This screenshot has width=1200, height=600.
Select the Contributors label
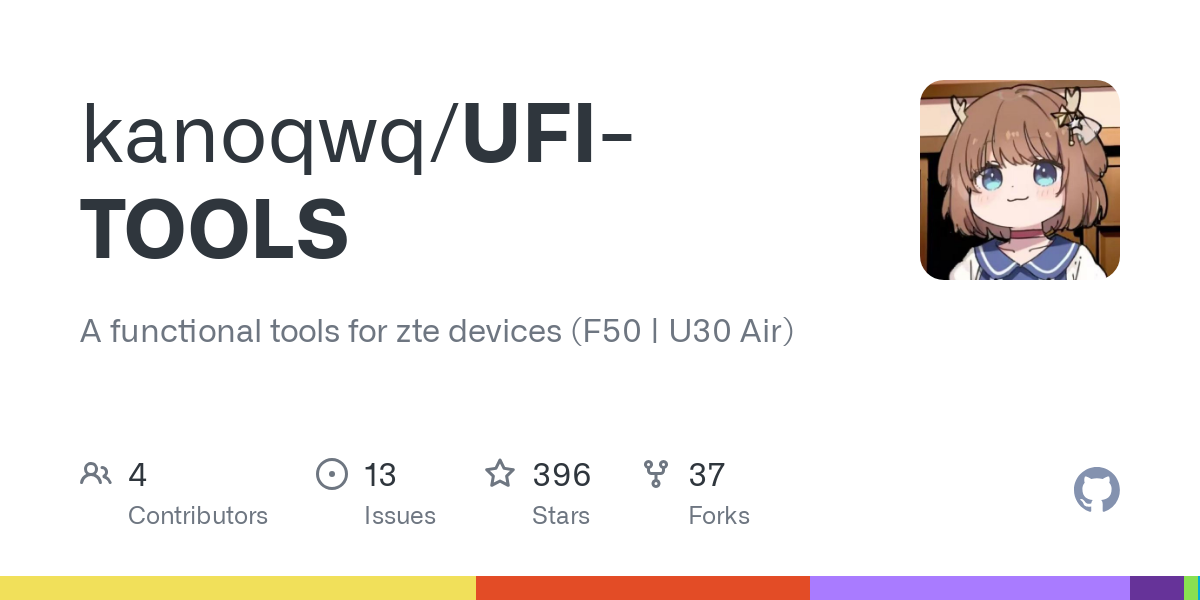[x=198, y=516]
